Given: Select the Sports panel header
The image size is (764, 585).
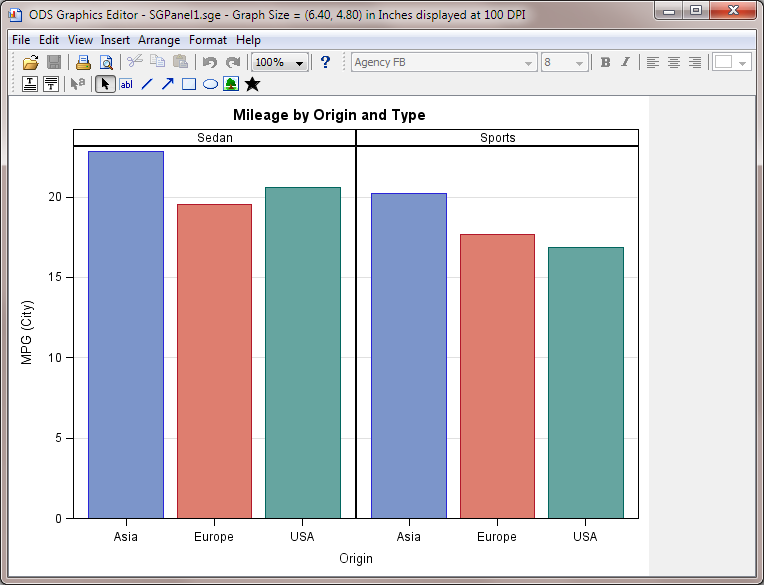Looking at the screenshot, I should tap(497, 138).
